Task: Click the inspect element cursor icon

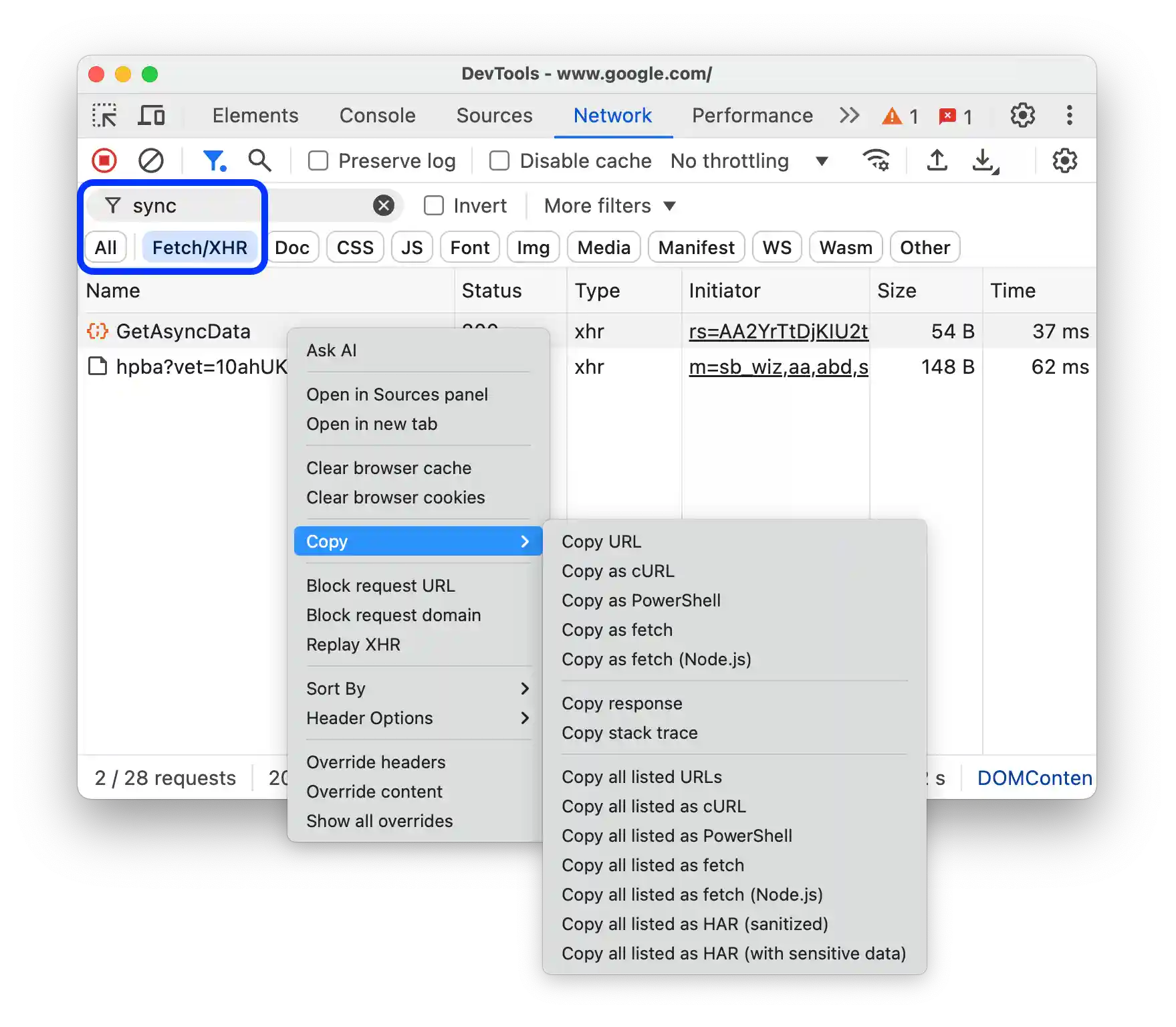Action: coord(104,115)
